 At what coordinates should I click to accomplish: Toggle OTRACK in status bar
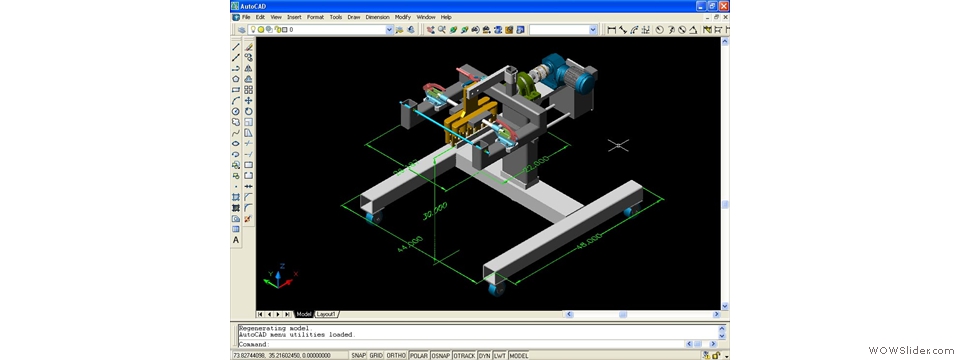click(x=464, y=355)
